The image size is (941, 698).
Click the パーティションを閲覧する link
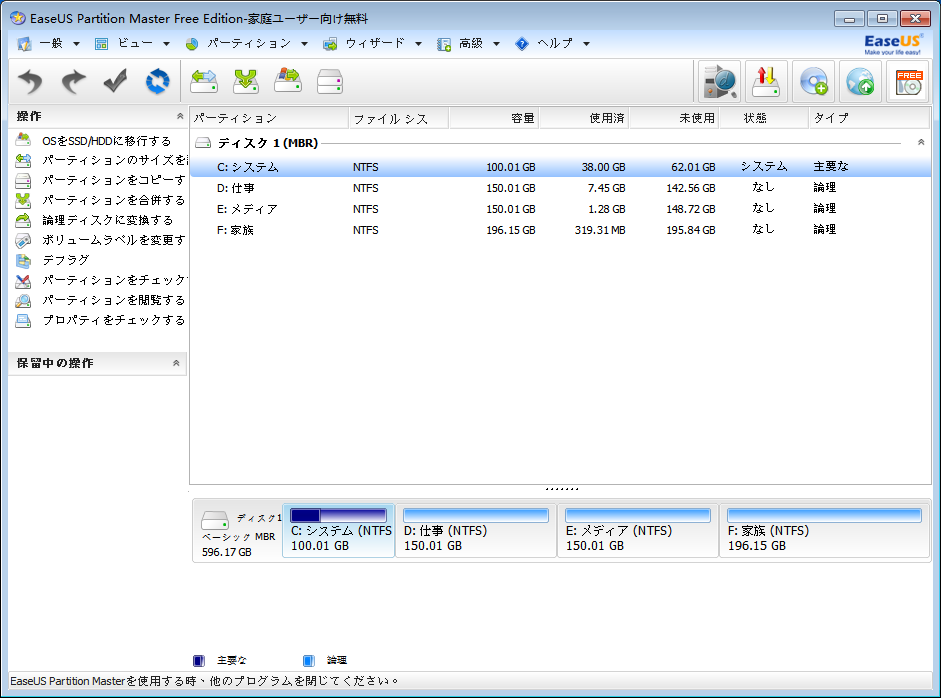(113, 300)
